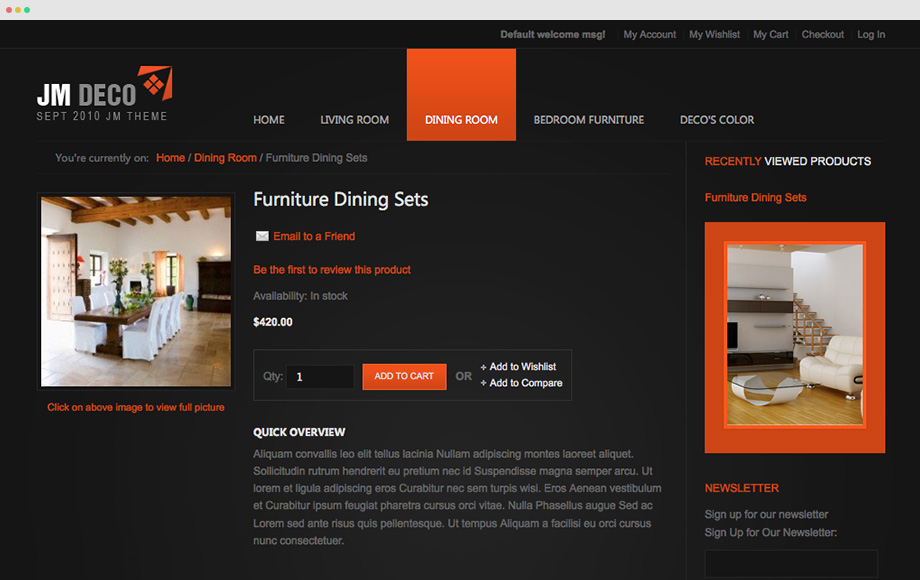
Task: Go to the Living Room menu item
Action: click(354, 120)
